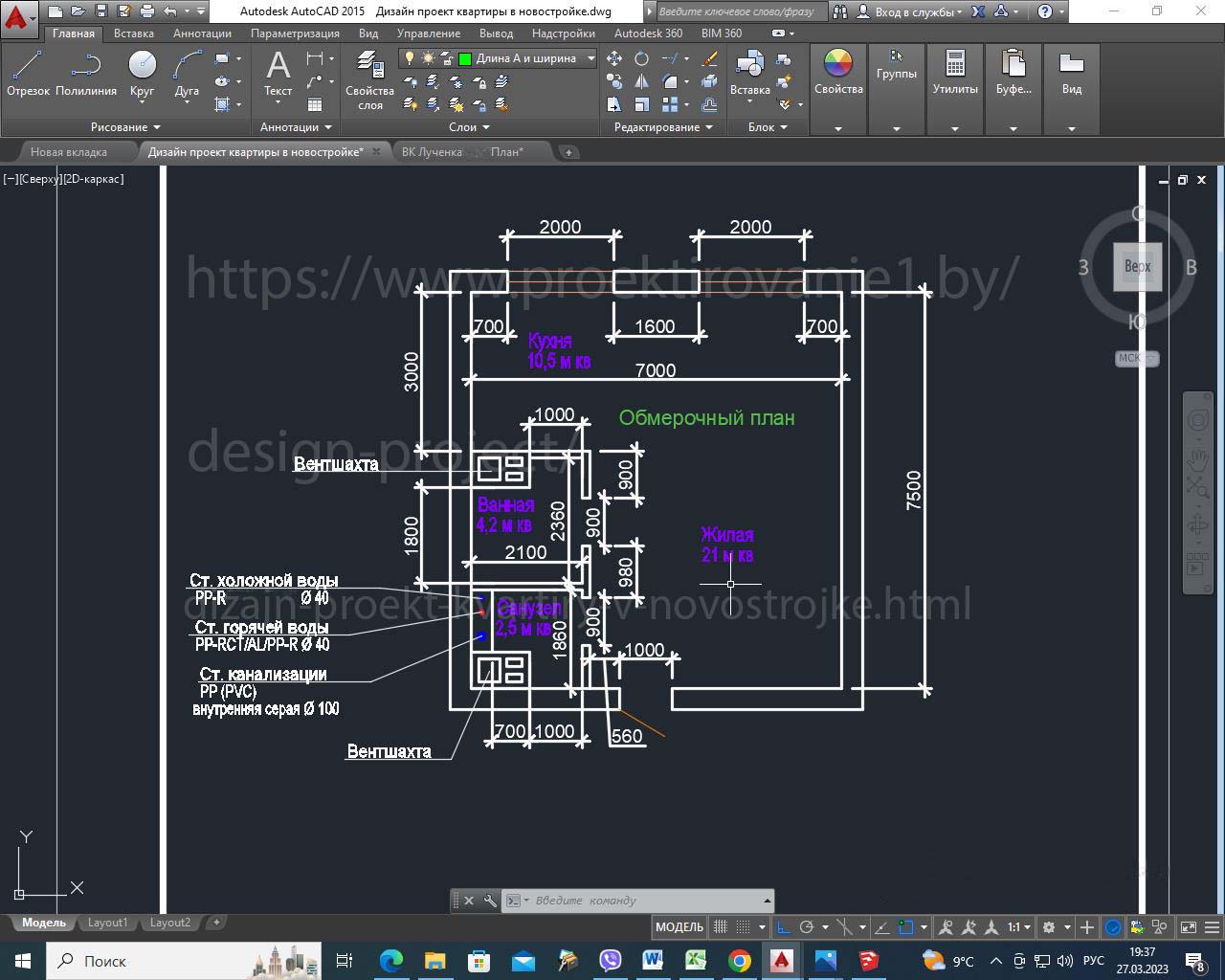The image size is (1225, 980).
Task: Click the Вставка block insert icon
Action: tap(749, 73)
